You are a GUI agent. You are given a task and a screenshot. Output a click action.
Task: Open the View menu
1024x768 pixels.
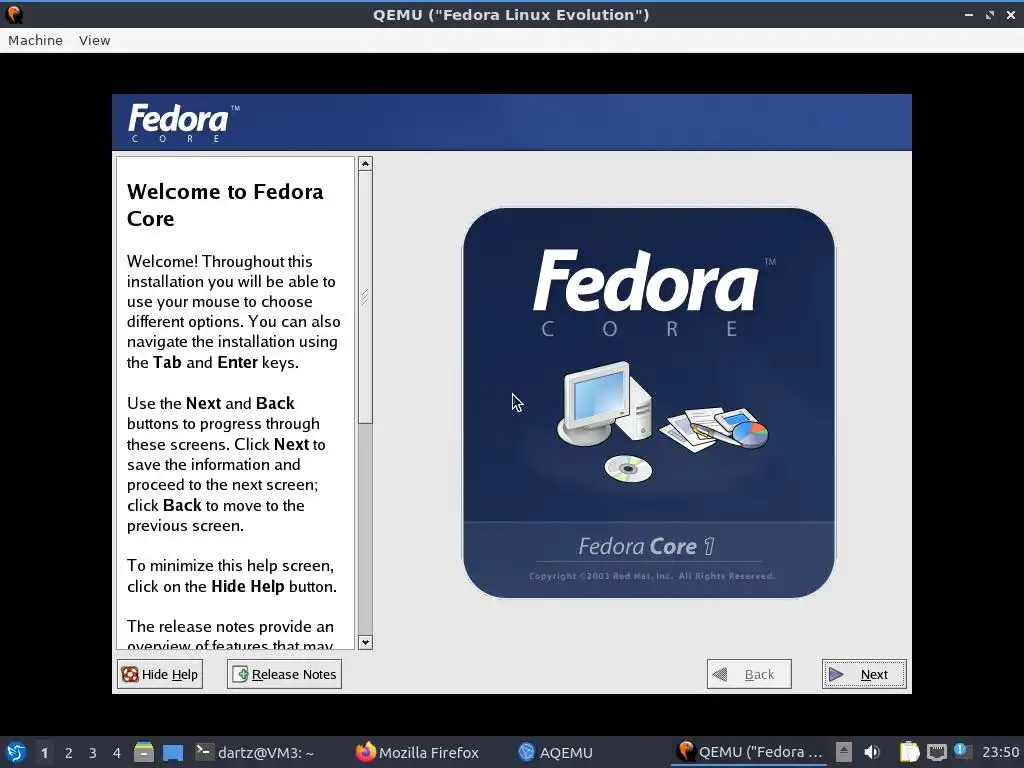coord(95,40)
